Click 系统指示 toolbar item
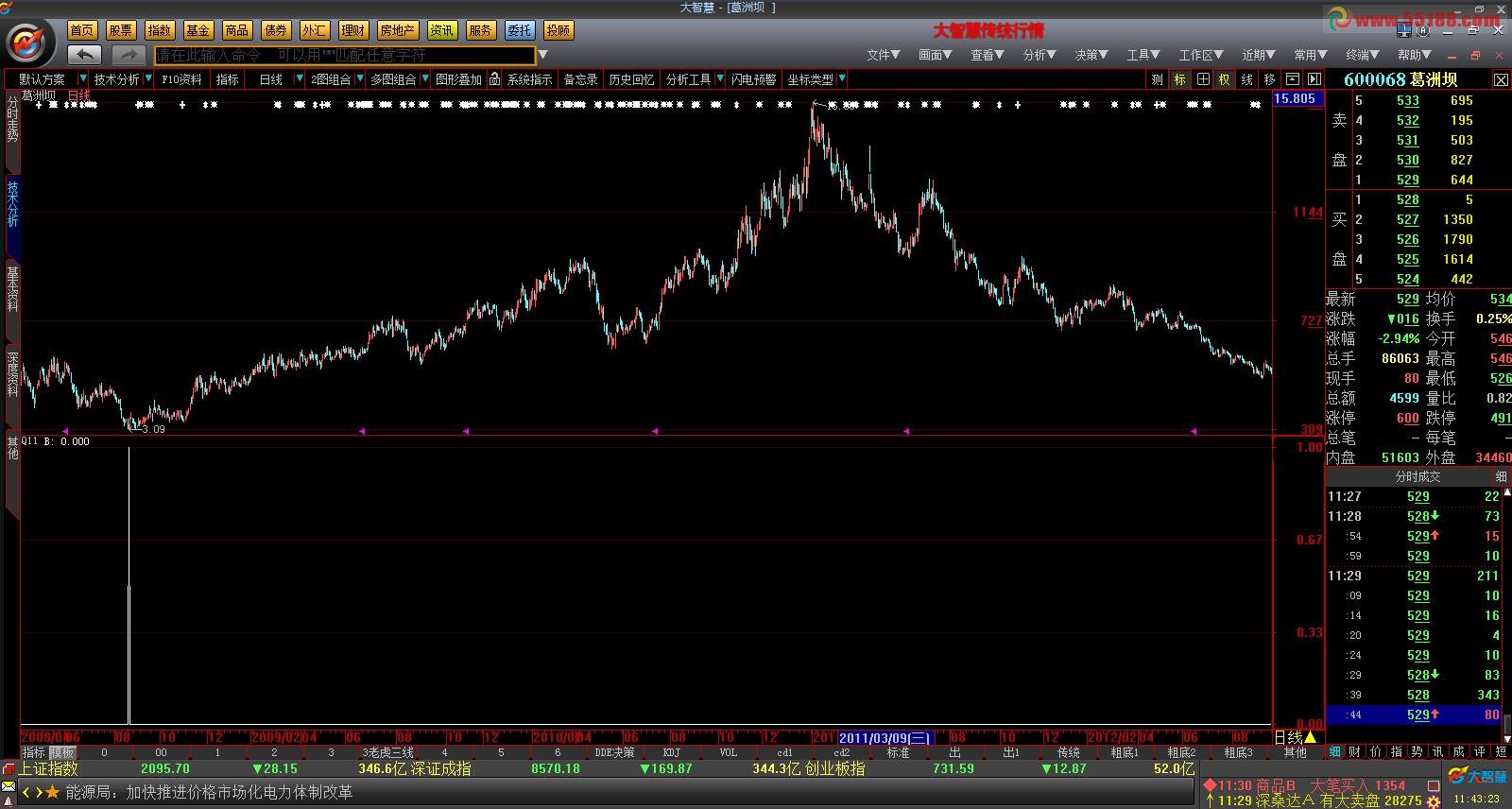This screenshot has height=809, width=1512. (x=529, y=79)
